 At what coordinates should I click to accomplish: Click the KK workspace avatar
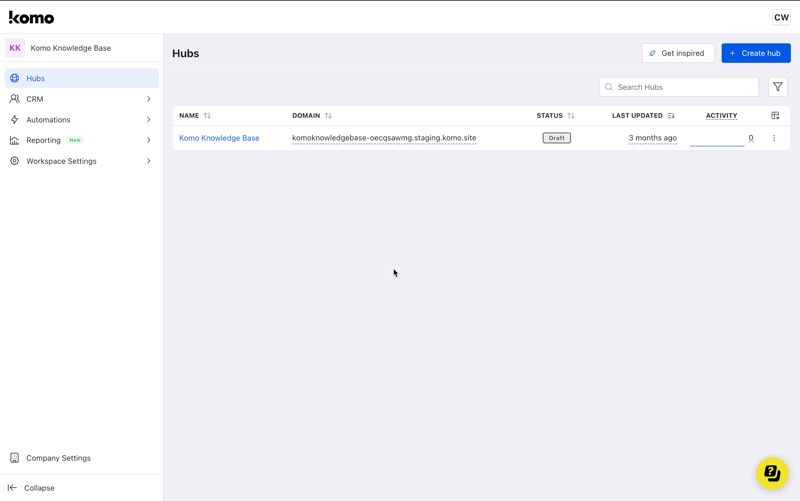point(15,48)
